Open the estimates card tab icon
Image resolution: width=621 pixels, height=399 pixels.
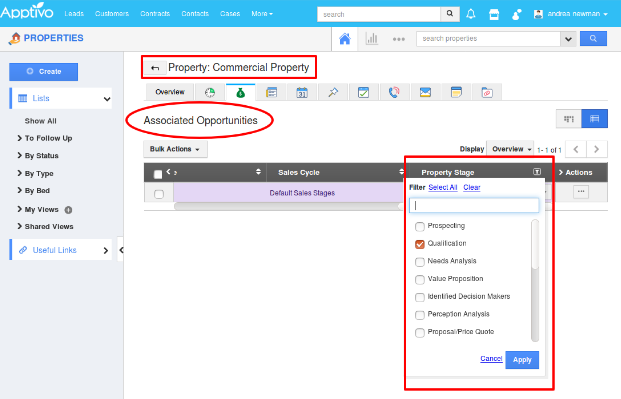tap(271, 92)
